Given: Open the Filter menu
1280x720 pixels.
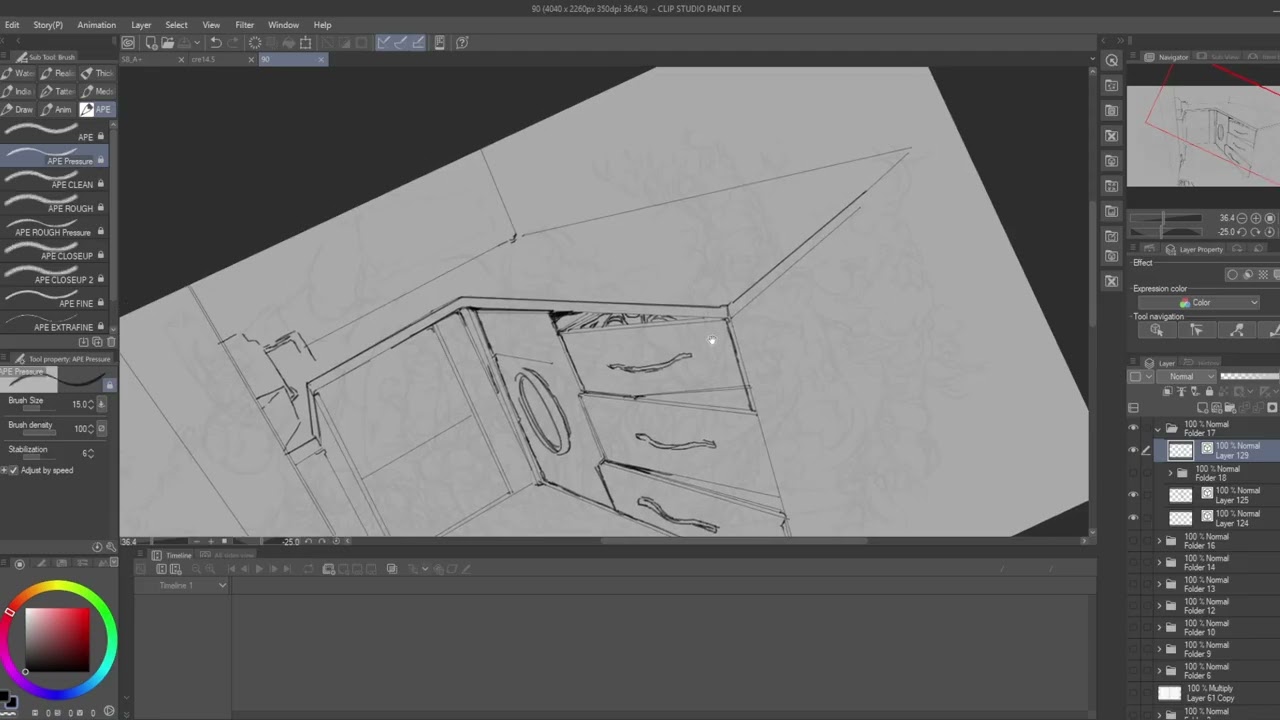Looking at the screenshot, I should pyautogui.click(x=245, y=25).
